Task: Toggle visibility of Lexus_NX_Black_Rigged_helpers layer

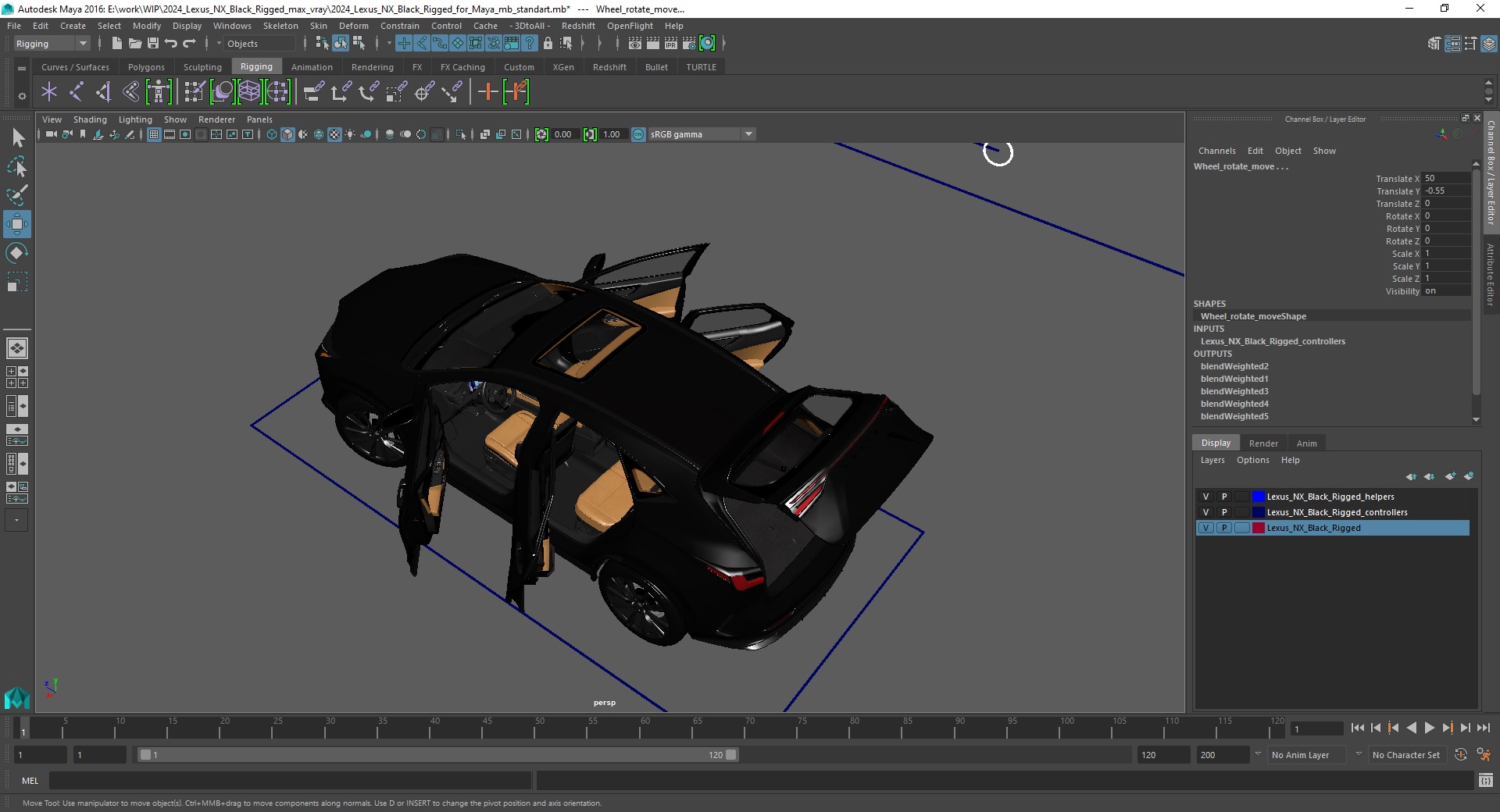Action: click(1205, 497)
